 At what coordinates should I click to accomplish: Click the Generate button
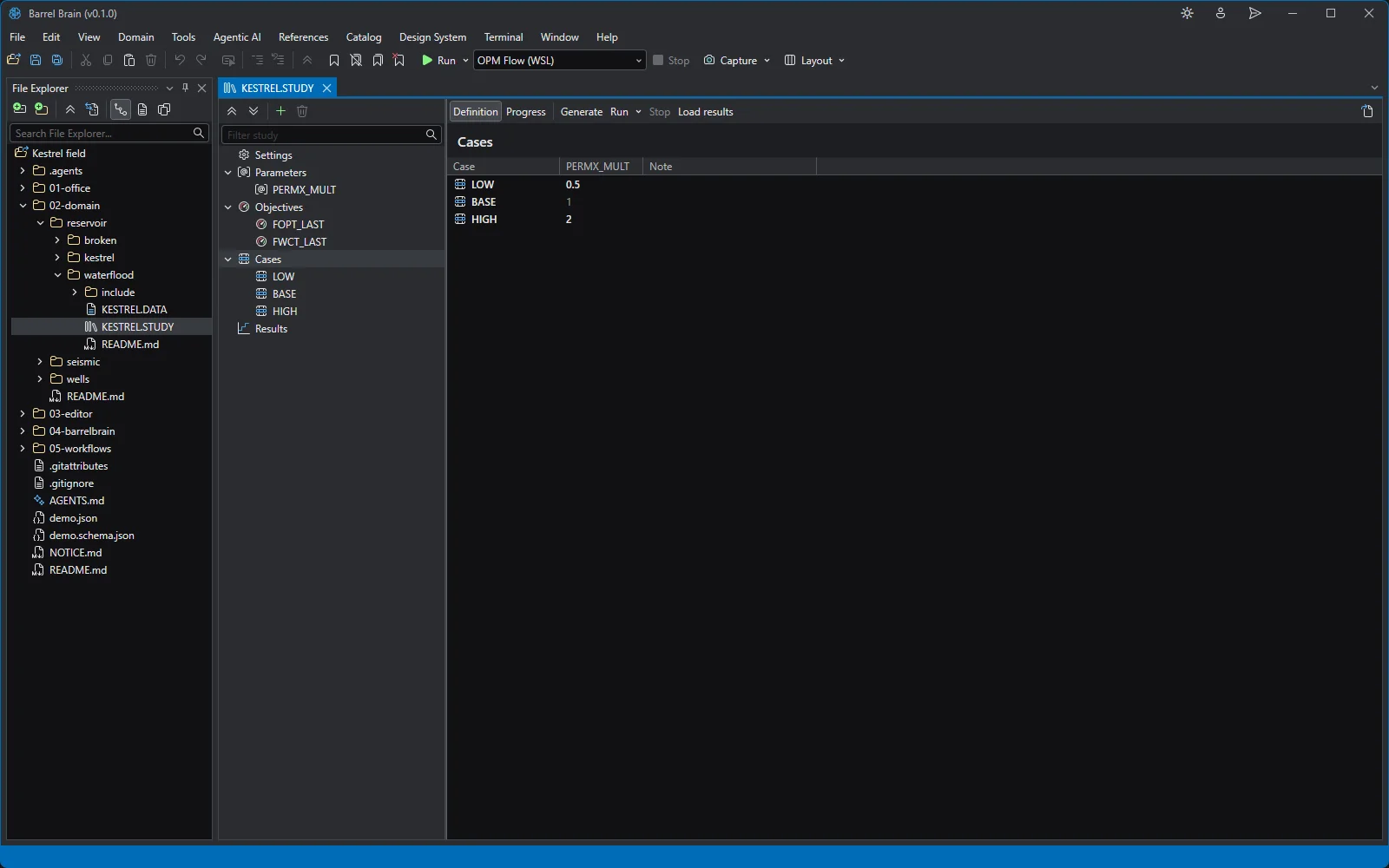(582, 112)
